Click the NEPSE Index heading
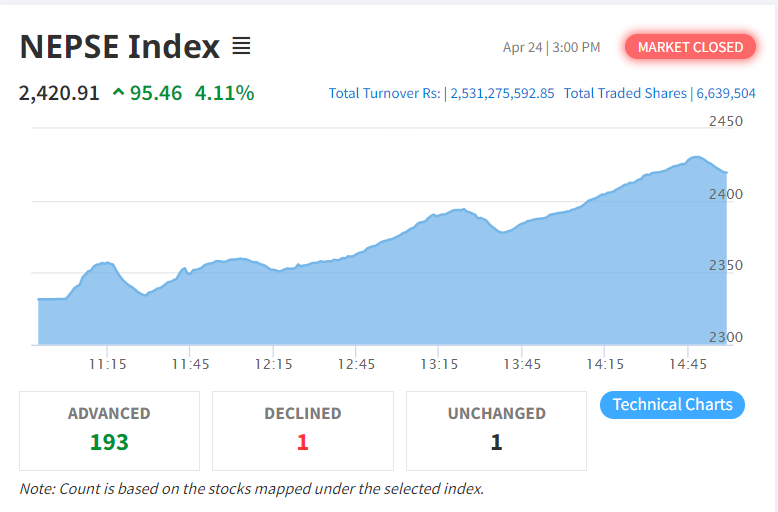778x512 pixels. click(119, 46)
